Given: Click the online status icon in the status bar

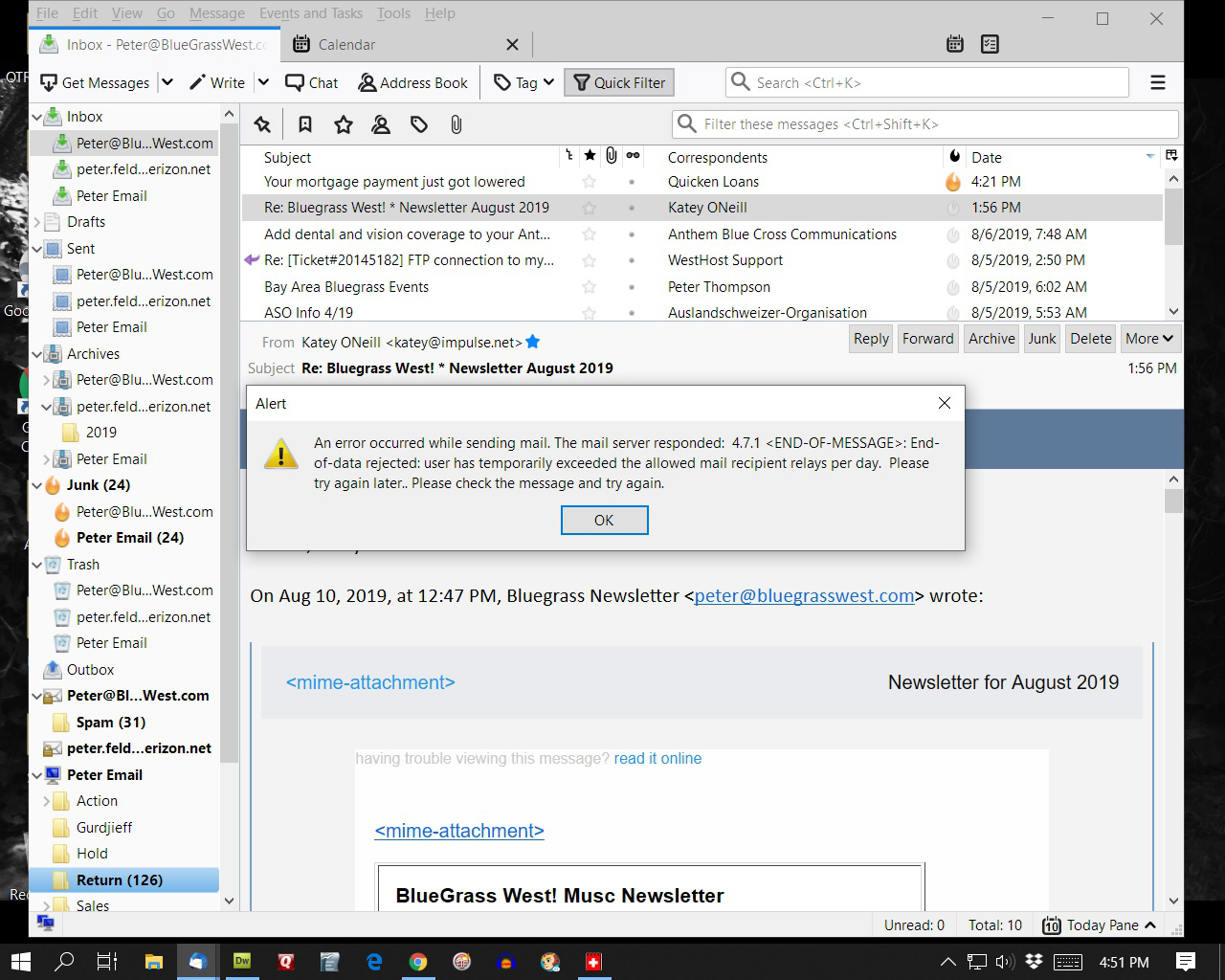Looking at the screenshot, I should click(x=45, y=924).
